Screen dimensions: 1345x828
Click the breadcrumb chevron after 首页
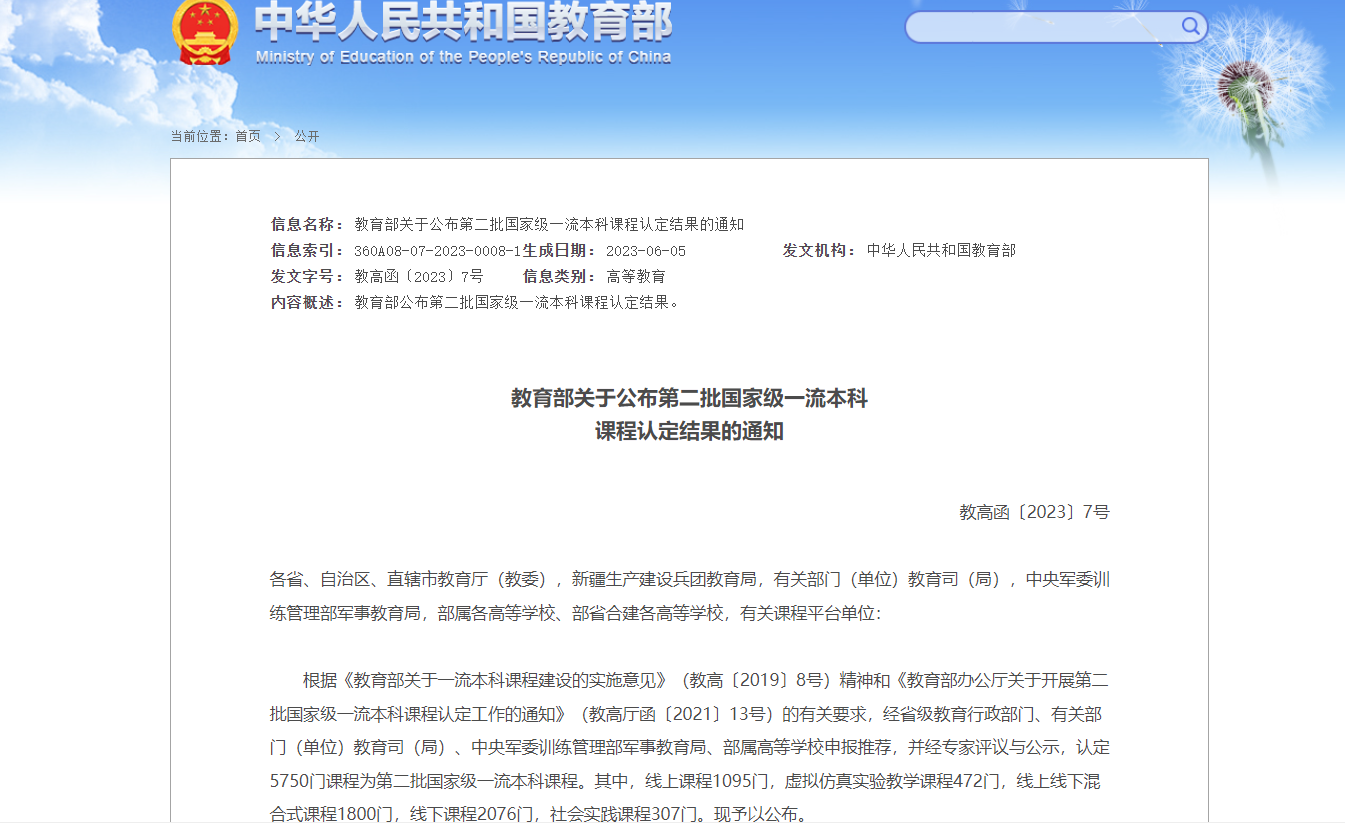coord(277,136)
